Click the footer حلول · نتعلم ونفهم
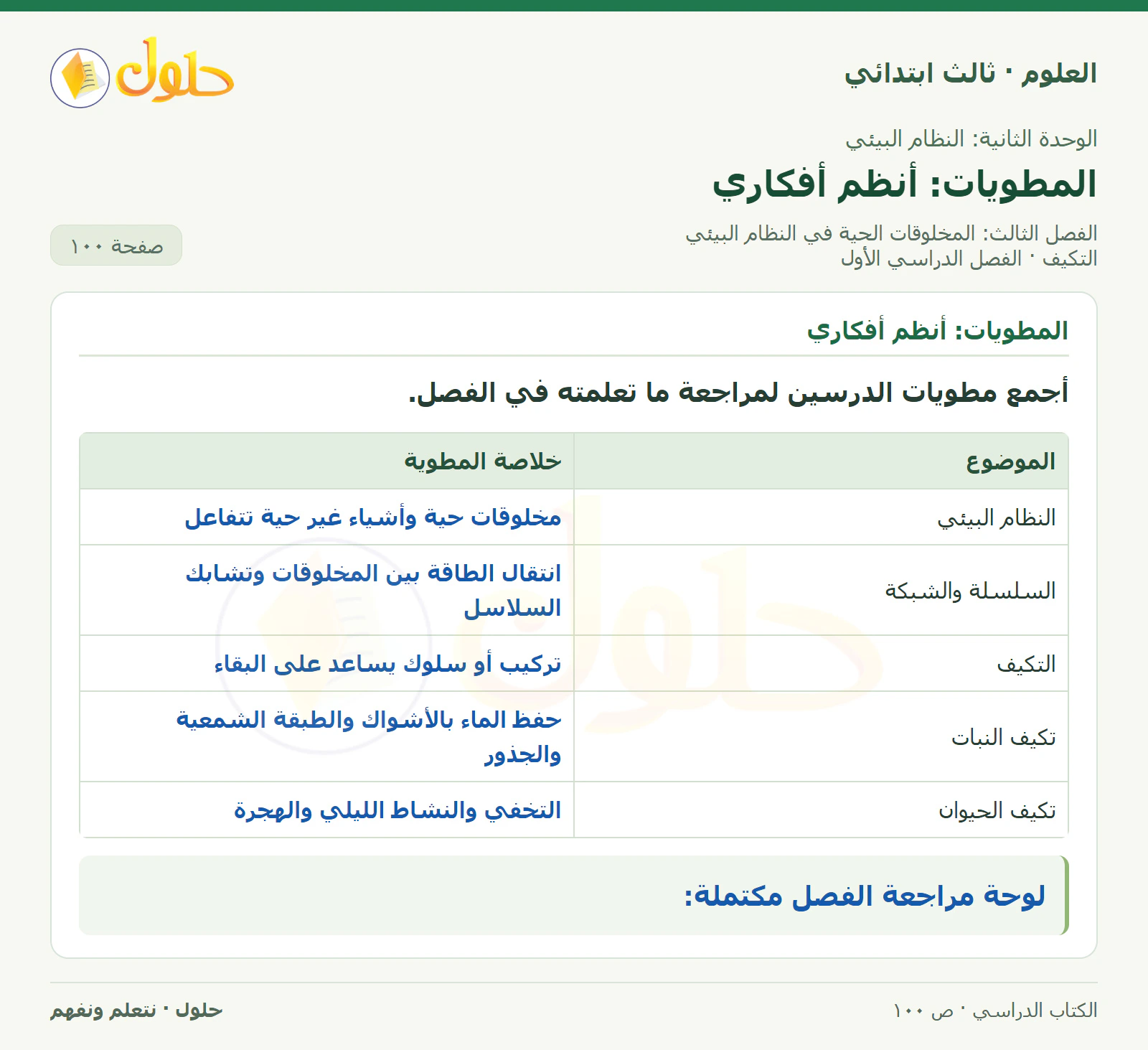 point(136,1011)
